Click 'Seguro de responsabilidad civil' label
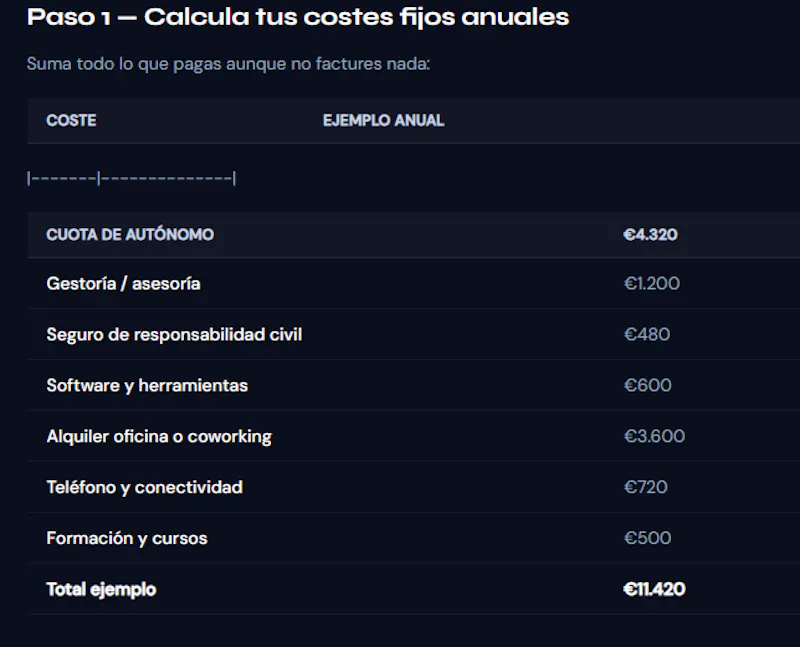Viewport: 800px width, 647px height. [174, 335]
